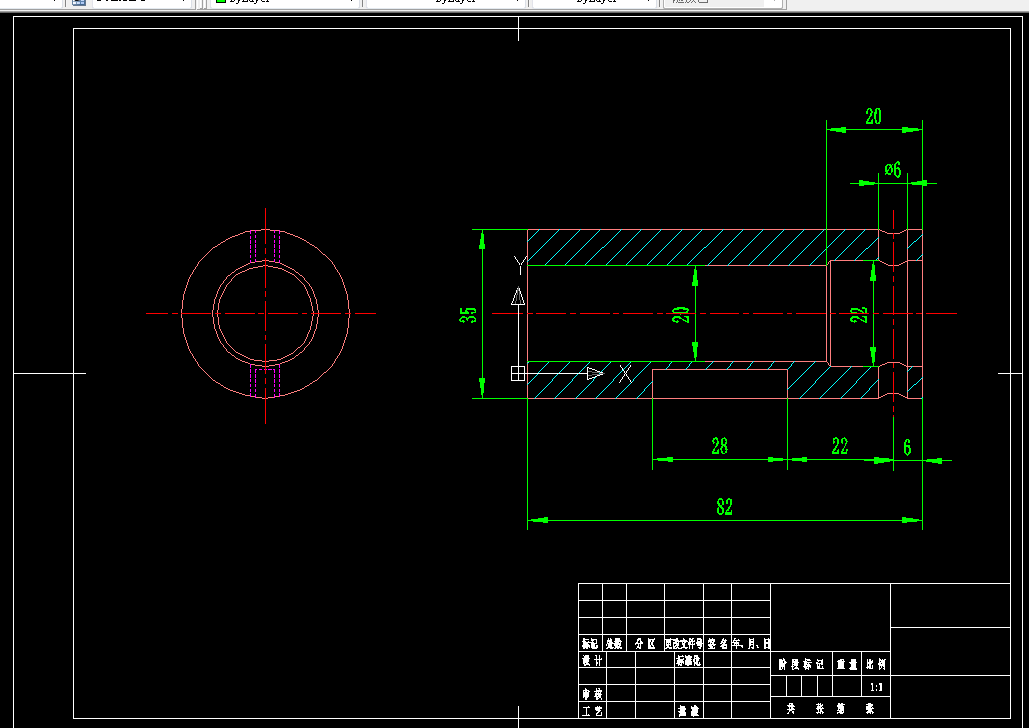Select the 比例 header cell

click(876, 664)
